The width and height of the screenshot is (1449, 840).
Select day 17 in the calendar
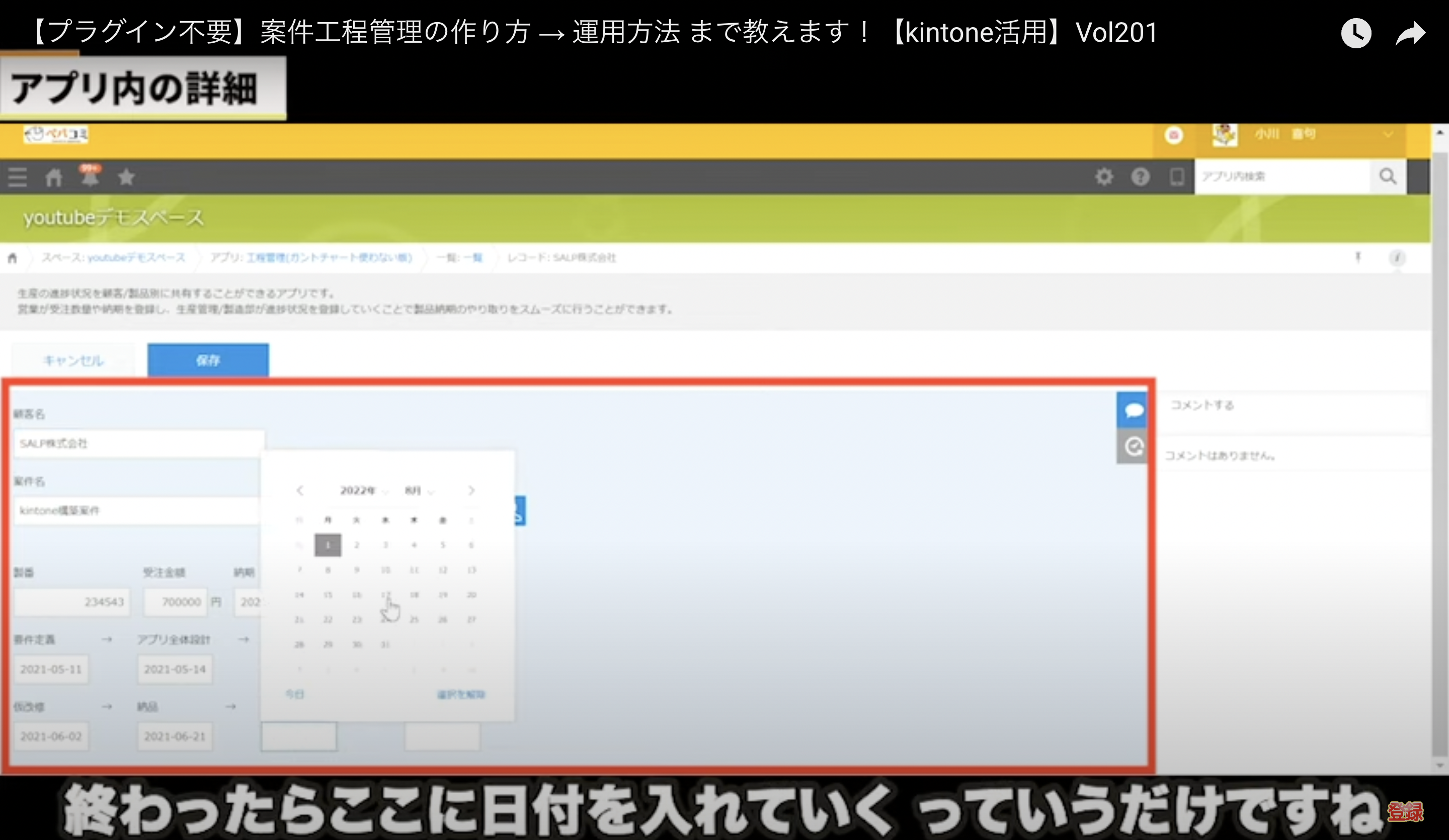[x=385, y=595]
